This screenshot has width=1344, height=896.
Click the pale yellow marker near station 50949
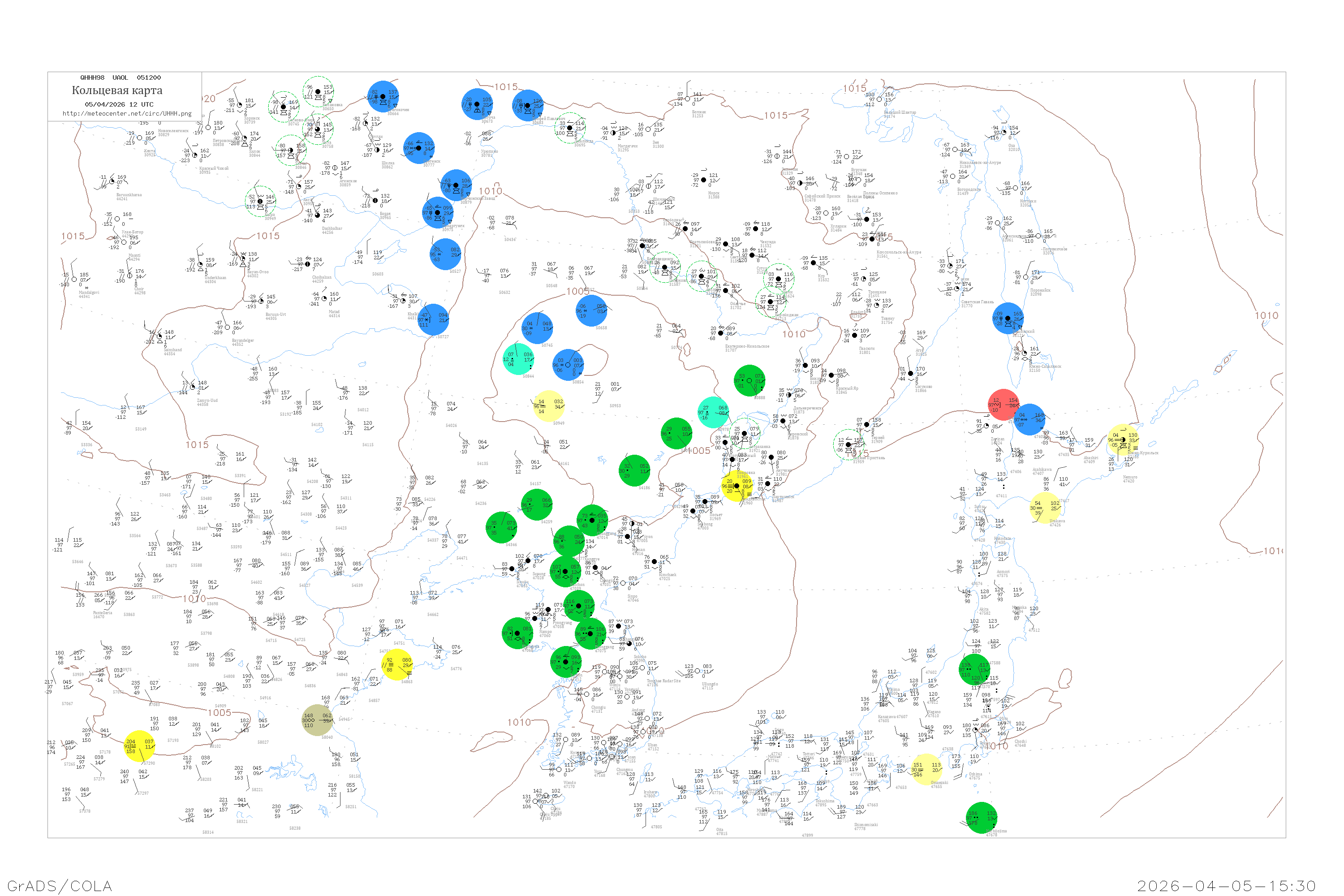click(x=548, y=406)
